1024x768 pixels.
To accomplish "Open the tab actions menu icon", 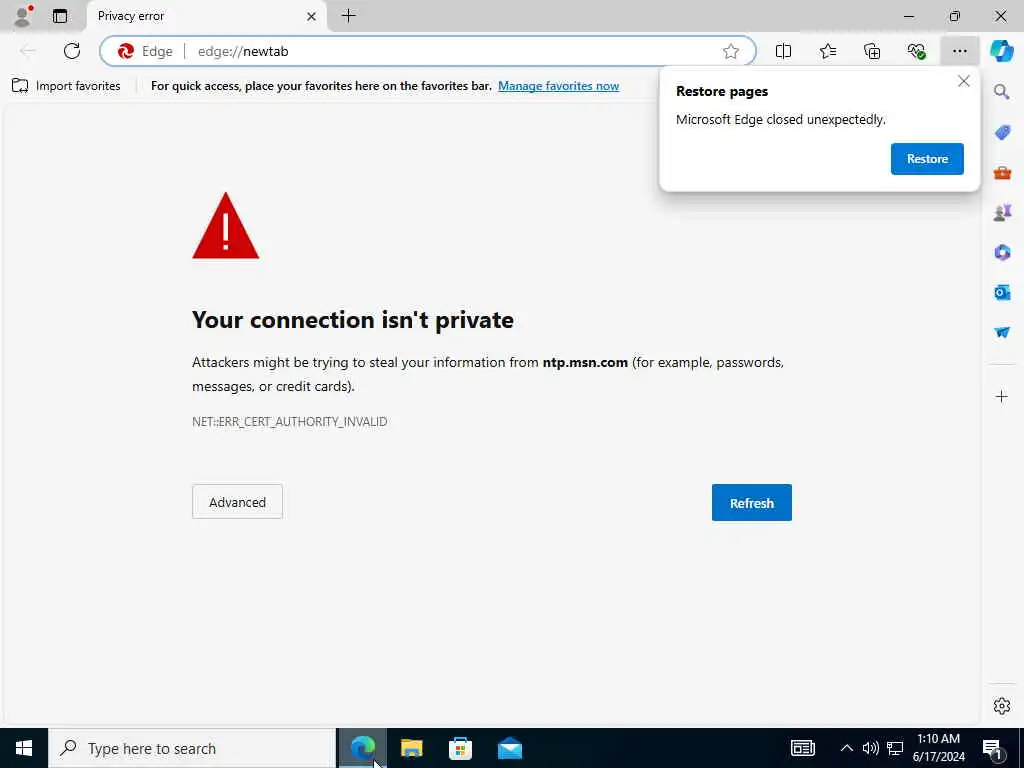I will (x=59, y=16).
